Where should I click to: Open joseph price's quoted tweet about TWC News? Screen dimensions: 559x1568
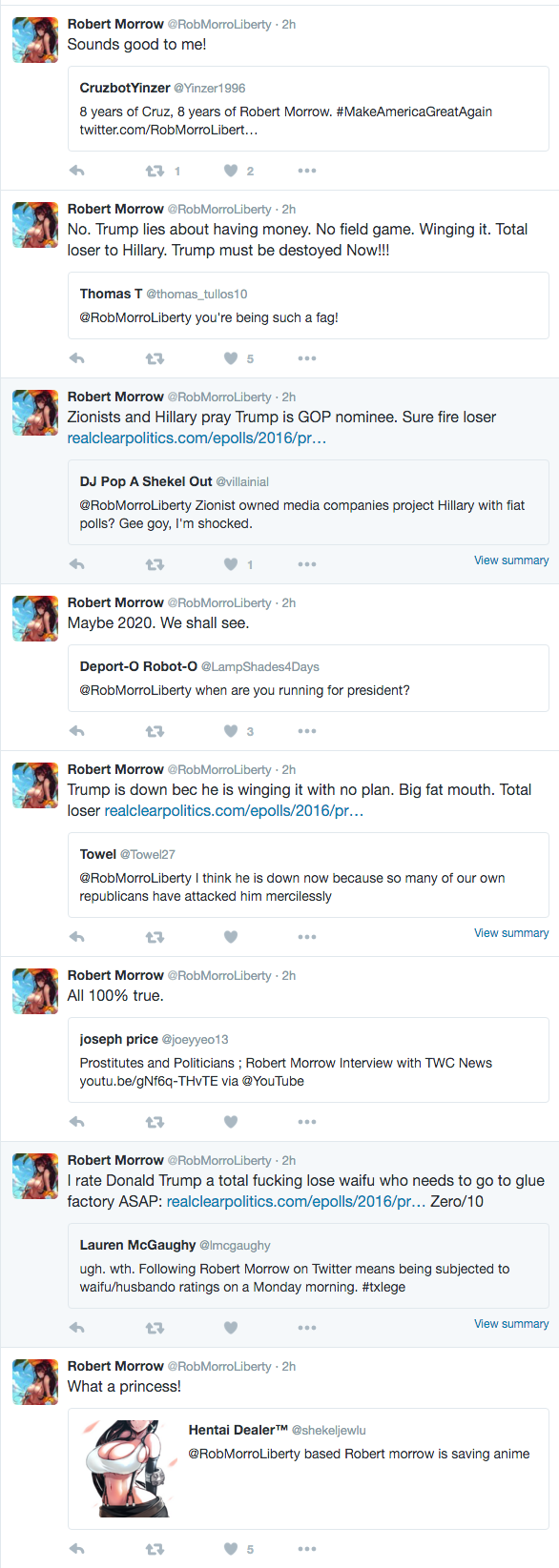click(x=308, y=1060)
